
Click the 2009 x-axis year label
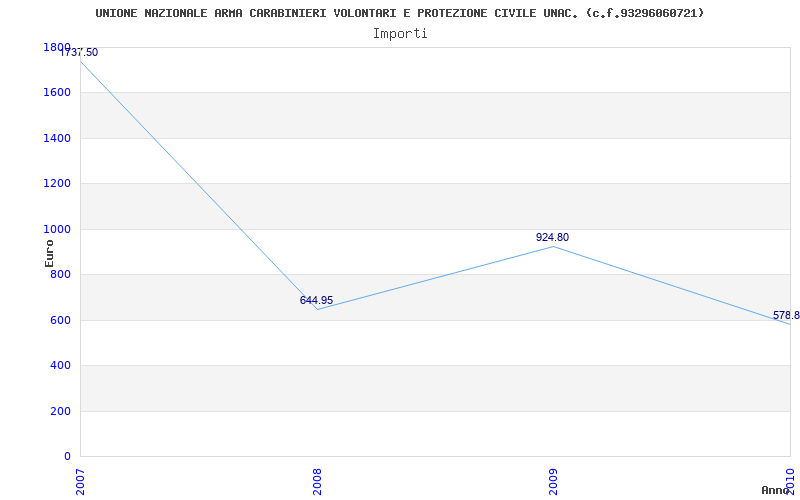click(553, 480)
